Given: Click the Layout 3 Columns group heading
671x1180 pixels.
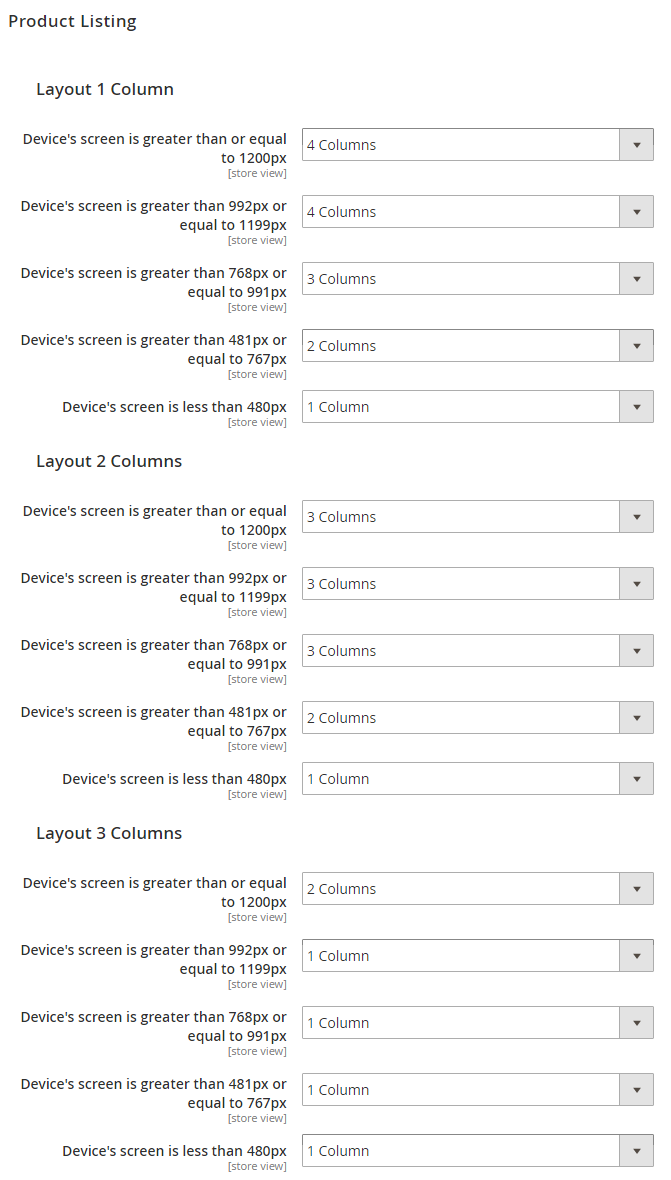Looking at the screenshot, I should 109,833.
